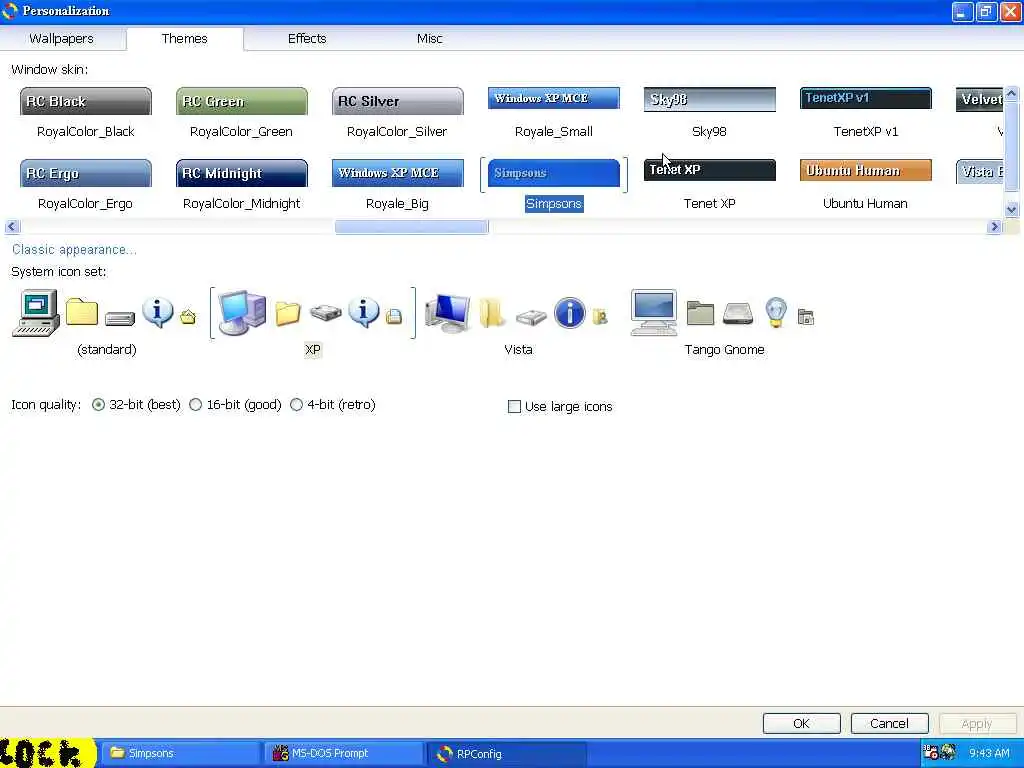Select 4-bit (retro) icon quality

[296, 405]
